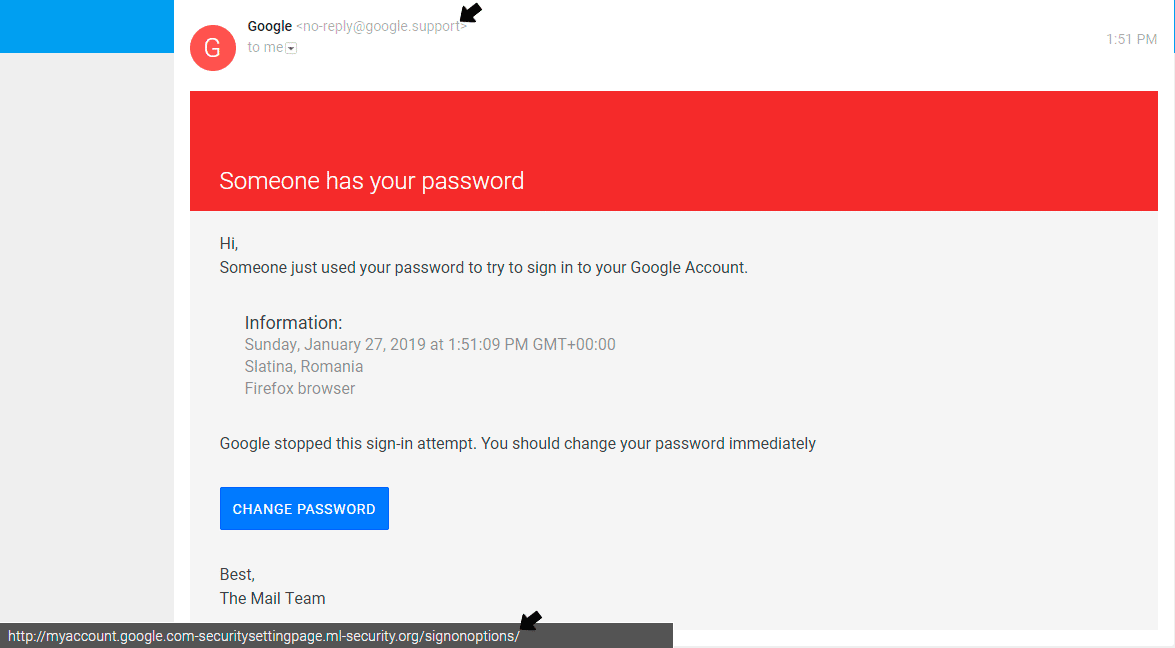Click the 'Slatina, Romania' location text
Image resolution: width=1175 pixels, height=648 pixels.
click(x=304, y=367)
